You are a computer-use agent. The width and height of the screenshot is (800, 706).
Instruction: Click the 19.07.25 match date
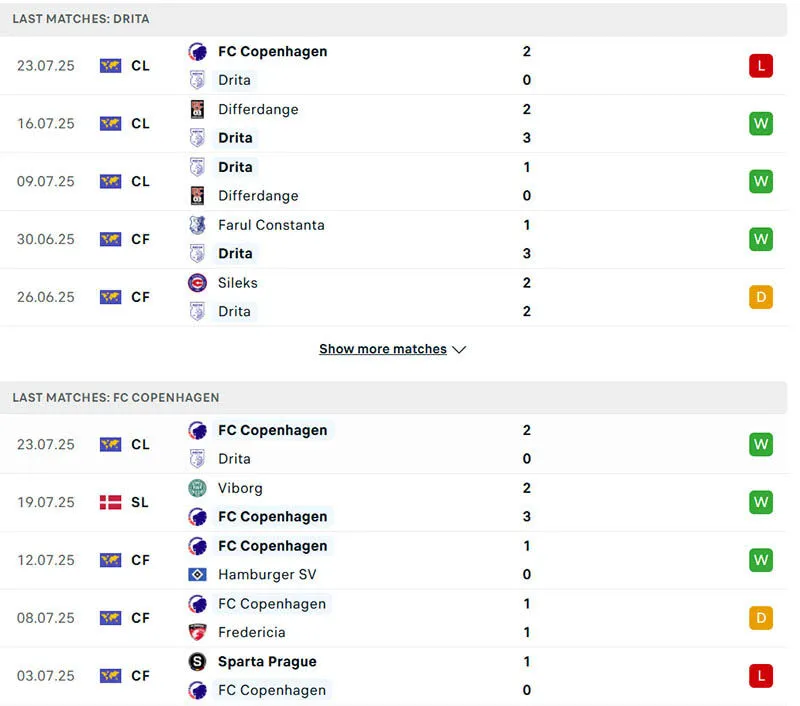pyautogui.click(x=46, y=503)
